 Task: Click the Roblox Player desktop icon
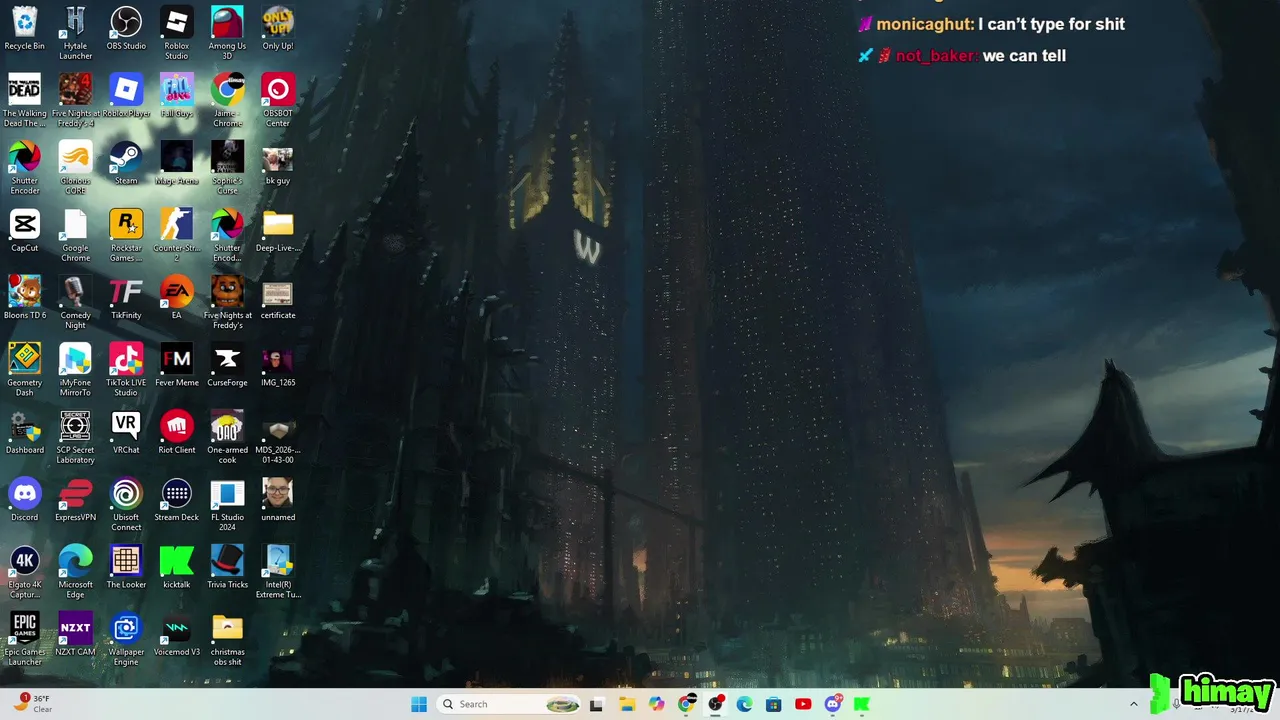pyautogui.click(x=126, y=95)
